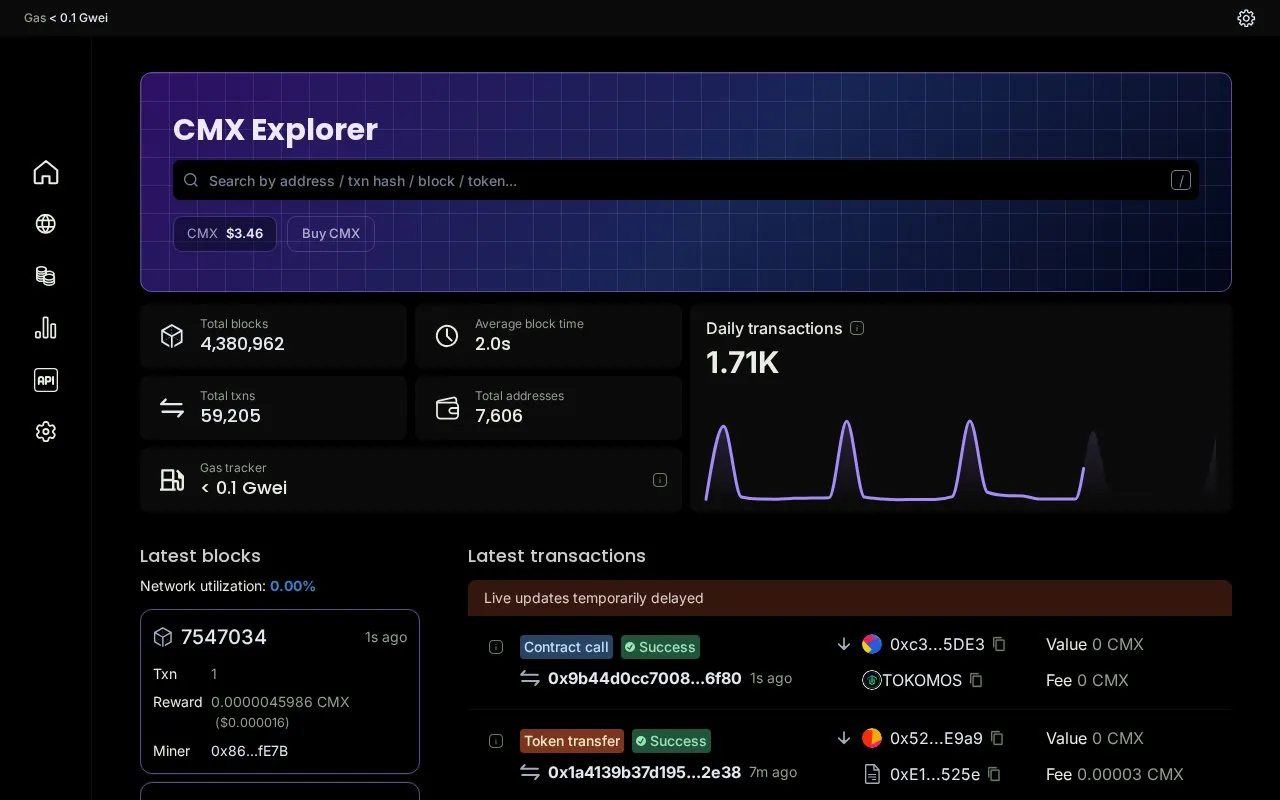Click the Live updates temporarily delayed banner
The width and height of the screenshot is (1280, 800).
click(x=850, y=598)
